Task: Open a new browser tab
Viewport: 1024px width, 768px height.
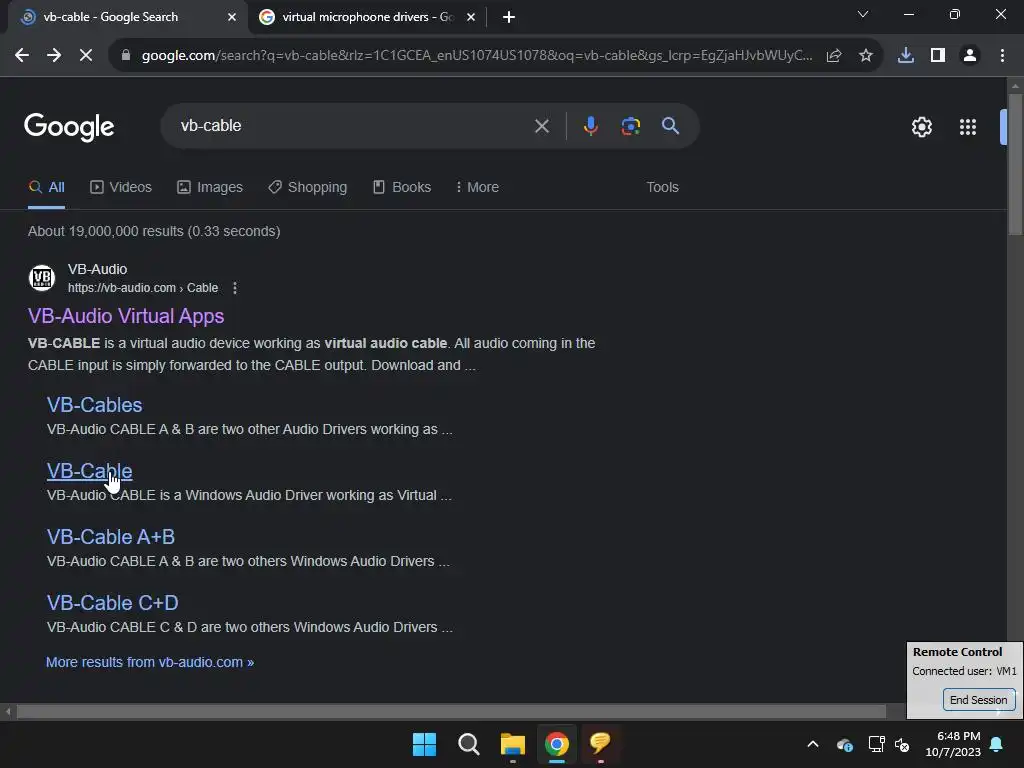Action: coord(509,17)
